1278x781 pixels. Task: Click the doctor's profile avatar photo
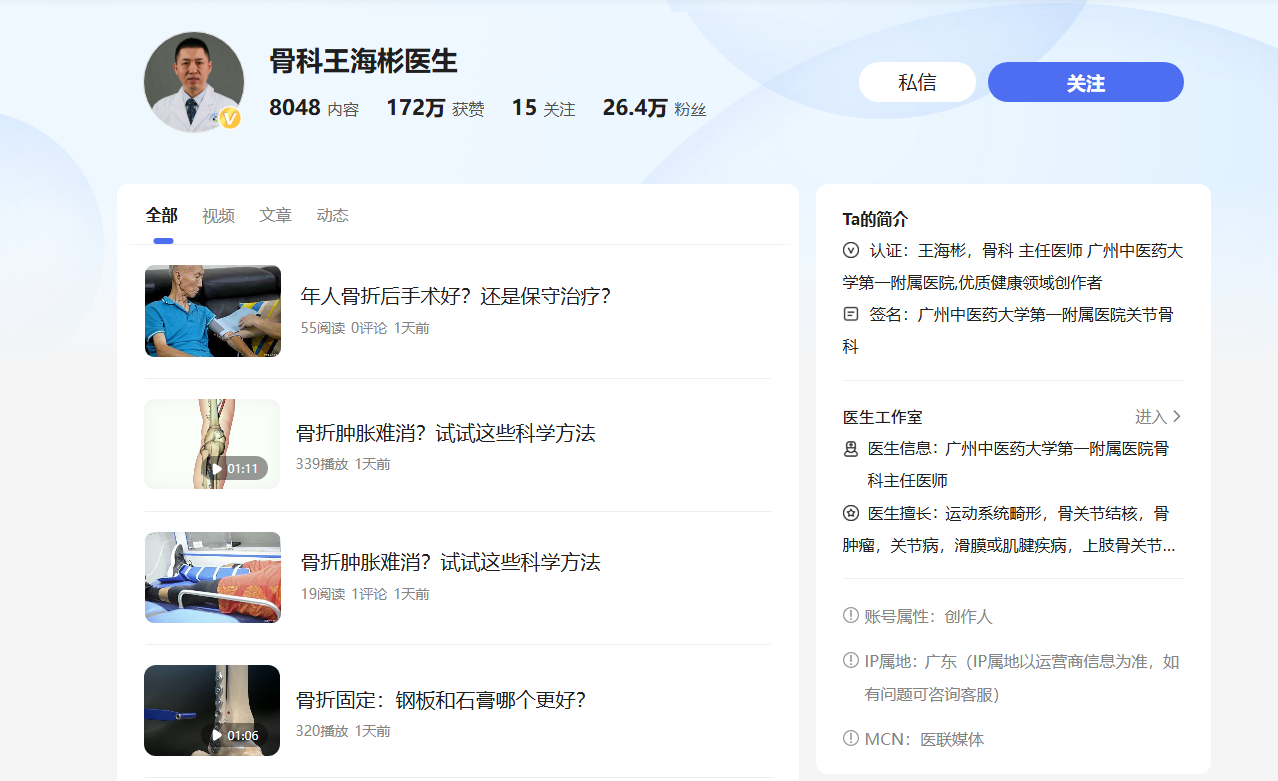pyautogui.click(x=193, y=81)
